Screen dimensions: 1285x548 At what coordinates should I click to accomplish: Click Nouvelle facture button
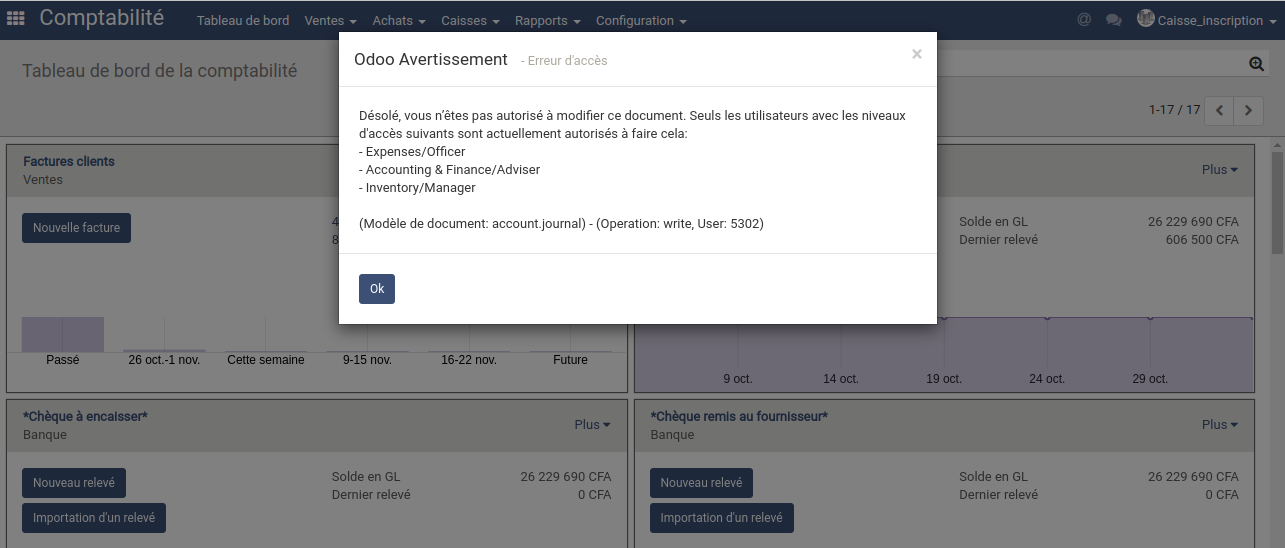[x=76, y=228]
